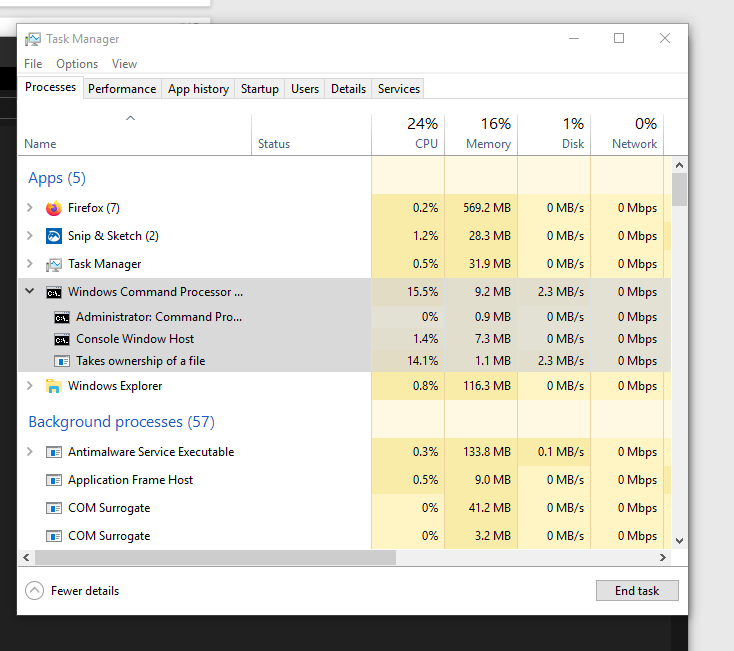Open the File menu
This screenshot has width=734, height=651.
[x=33, y=64]
